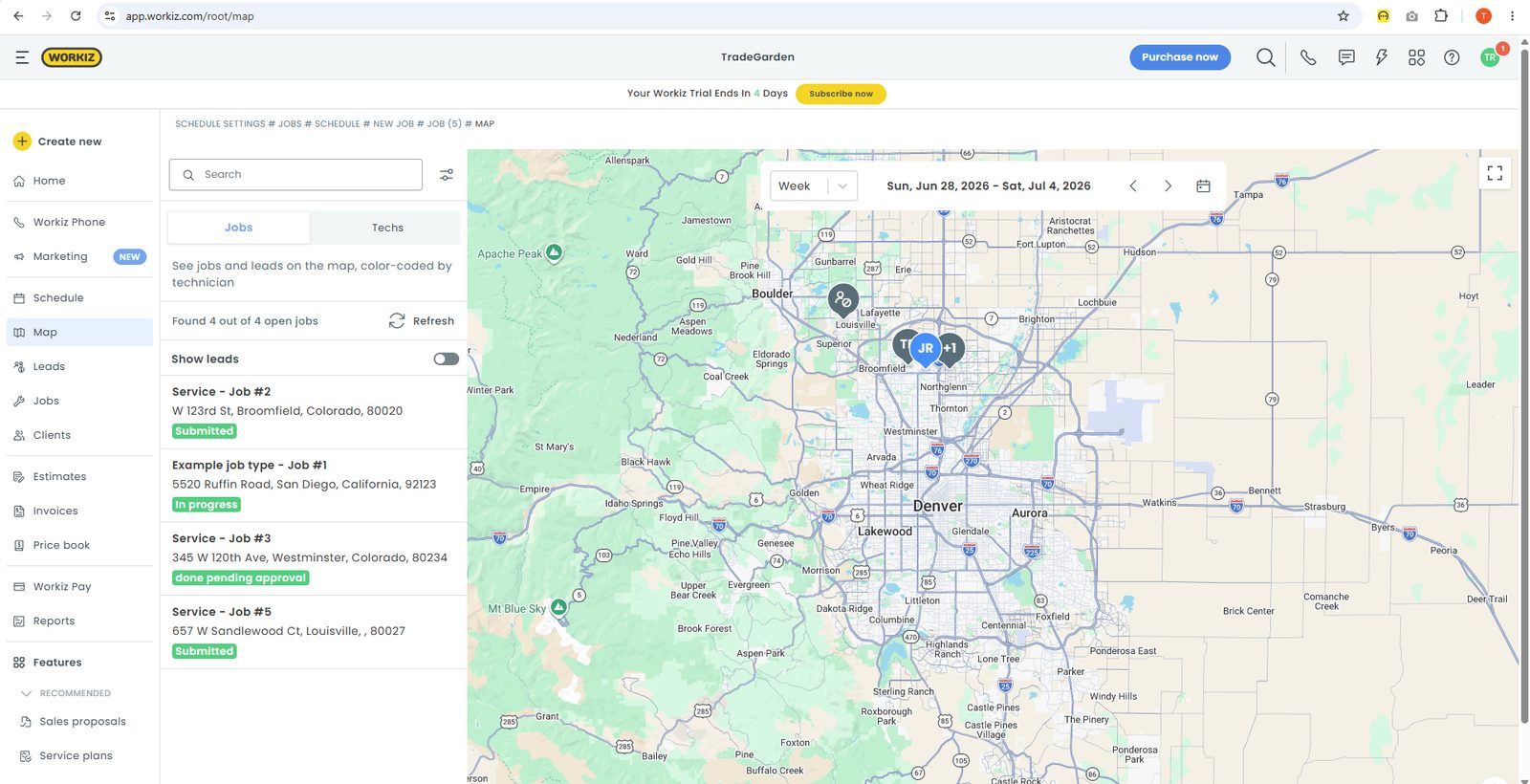This screenshot has height=784, width=1530.
Task: Click the unassigned job pin near Louisville
Action: [x=842, y=301]
